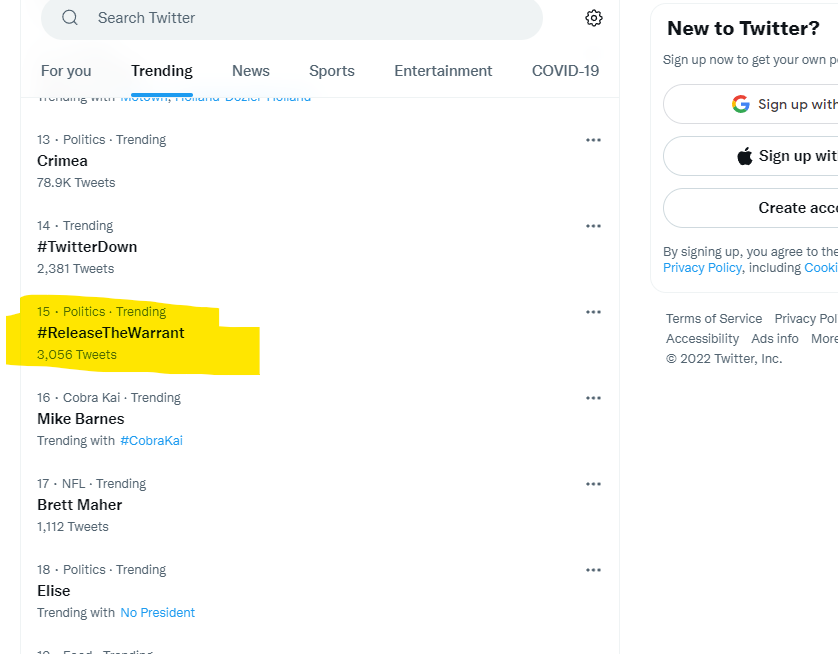Open the COVID-19 tab

point(565,71)
